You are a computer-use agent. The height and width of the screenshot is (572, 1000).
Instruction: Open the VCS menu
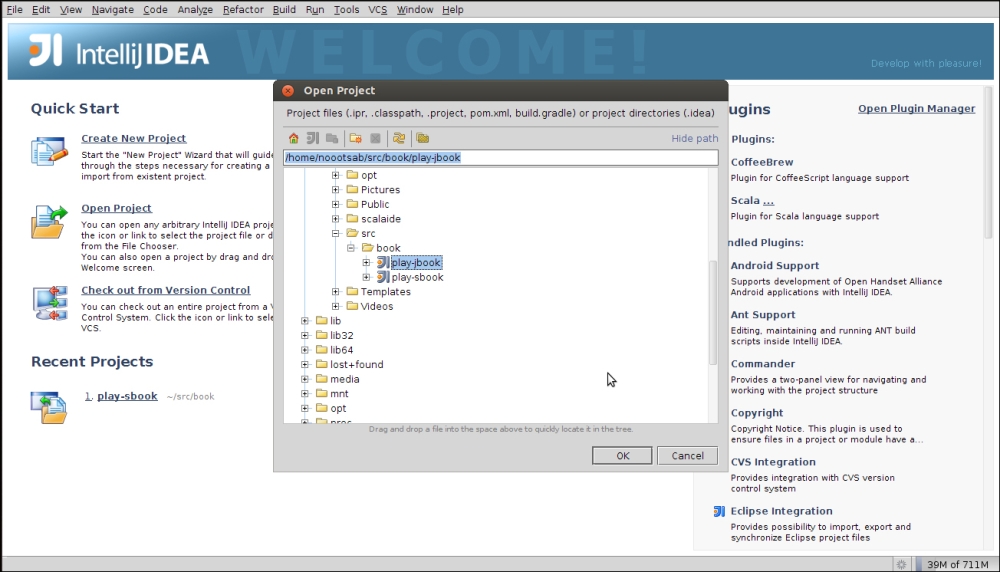378,10
